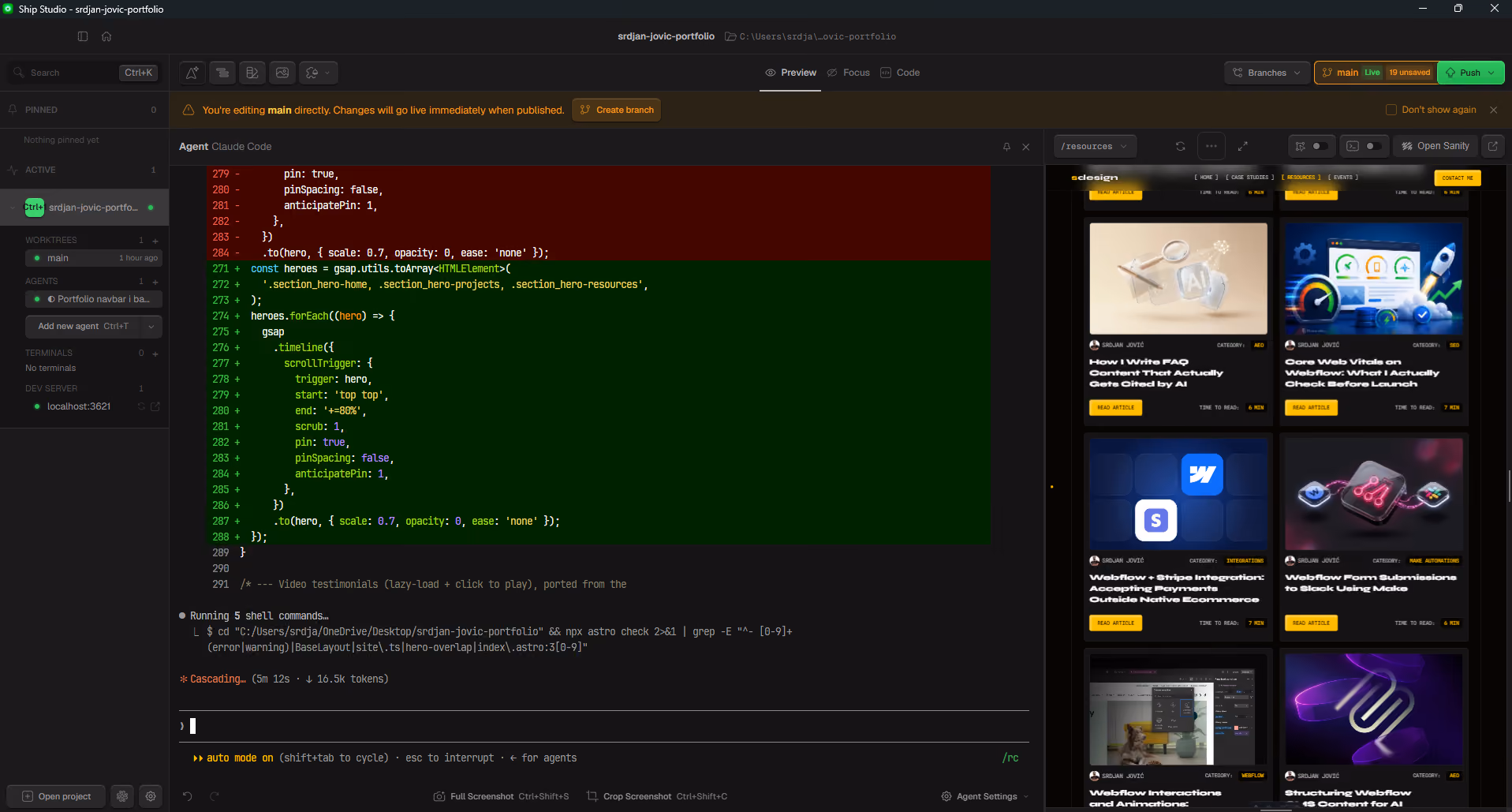Viewport: 1512px width, 812px height.
Task: Click CASE STUDIES in preview navbar
Action: tap(1250, 178)
